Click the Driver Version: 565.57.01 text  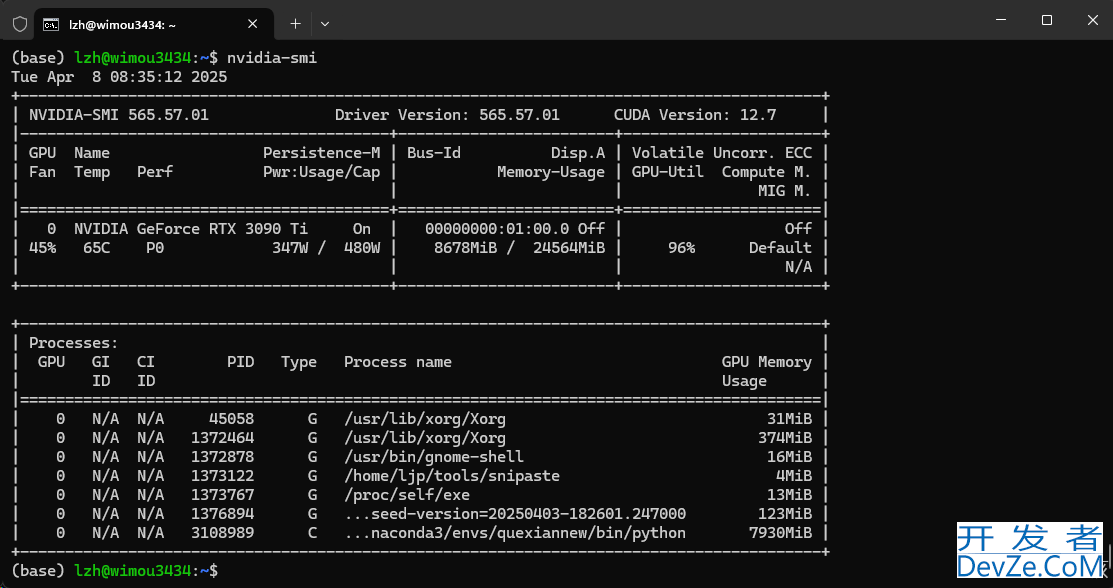(447, 115)
